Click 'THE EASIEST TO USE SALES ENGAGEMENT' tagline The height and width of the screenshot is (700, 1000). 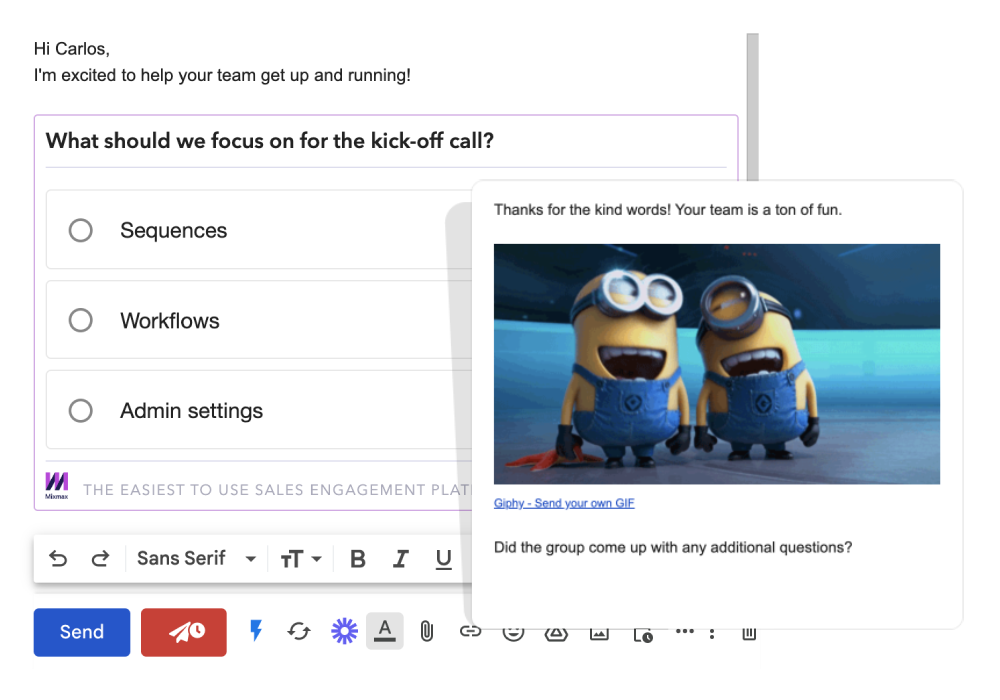(x=277, y=490)
